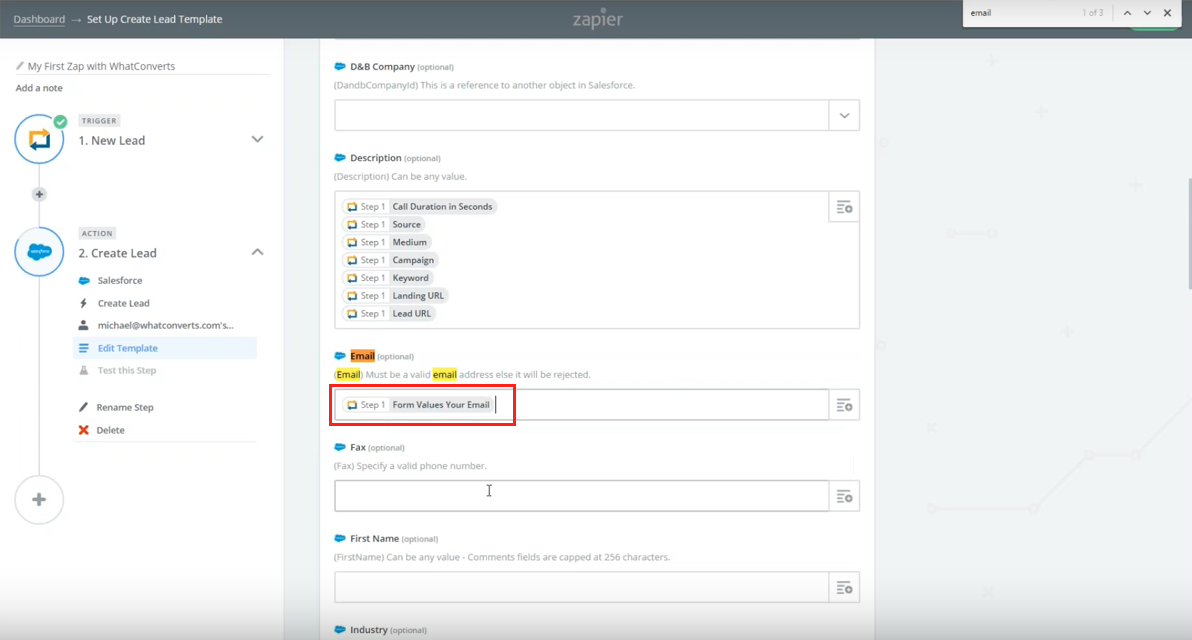This screenshot has height=640, width=1192.
Task: Click the Salesforce icon beside Email label
Action: click(340, 356)
